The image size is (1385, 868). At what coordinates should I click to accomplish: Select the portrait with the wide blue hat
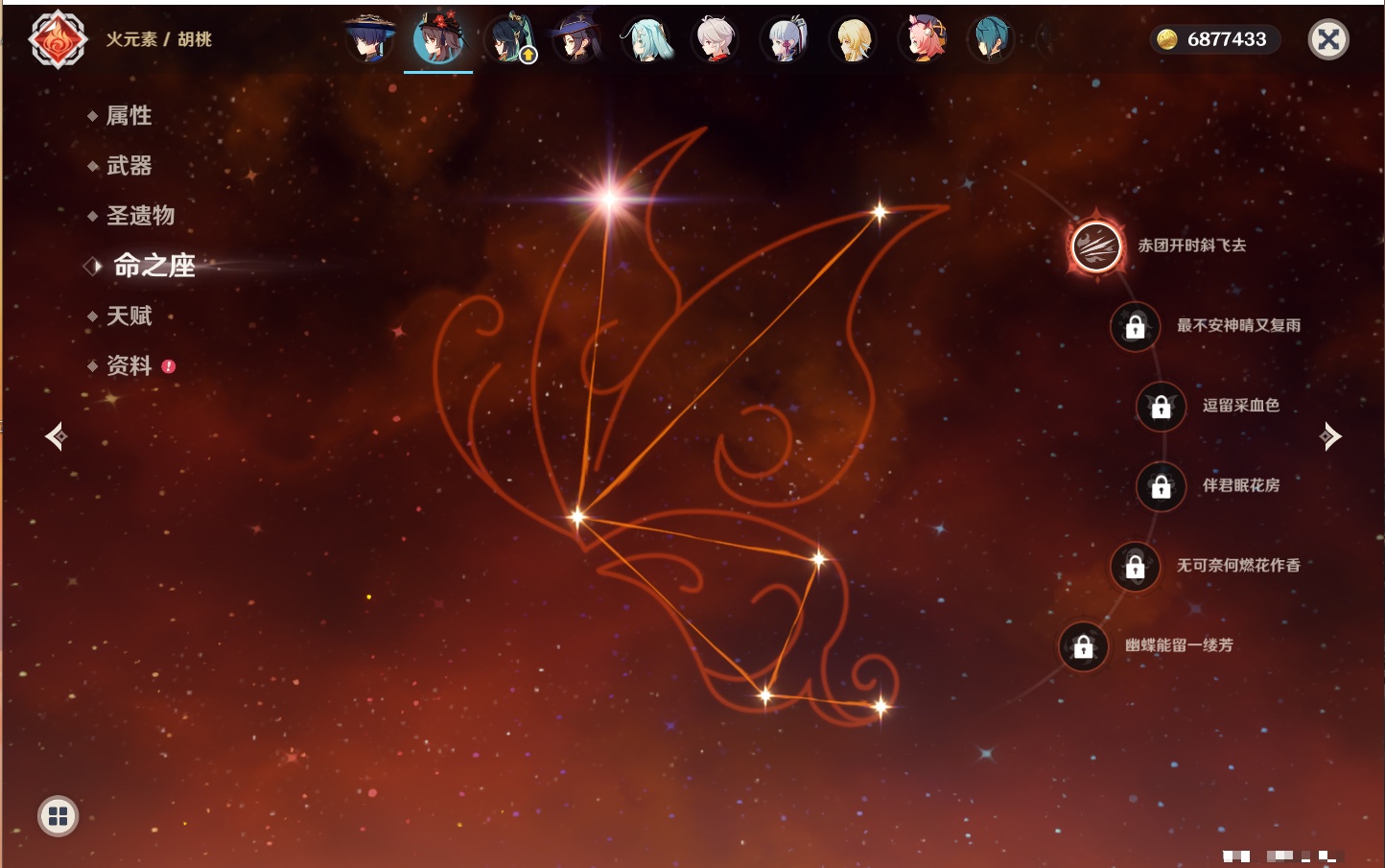[x=369, y=39]
